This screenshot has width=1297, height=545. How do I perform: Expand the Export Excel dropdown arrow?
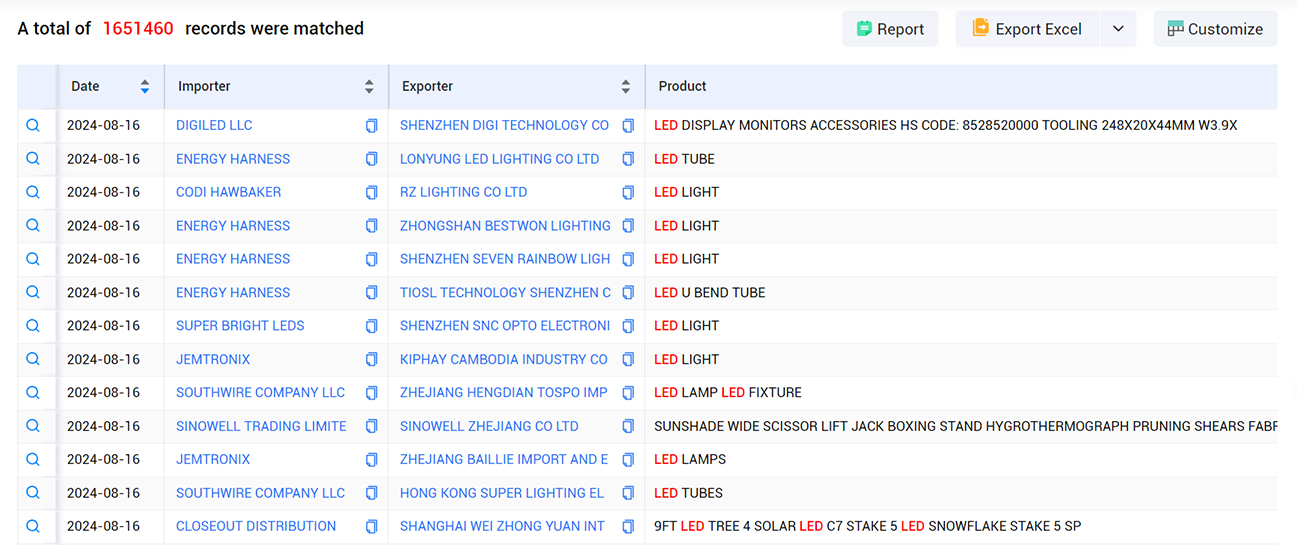1118,29
